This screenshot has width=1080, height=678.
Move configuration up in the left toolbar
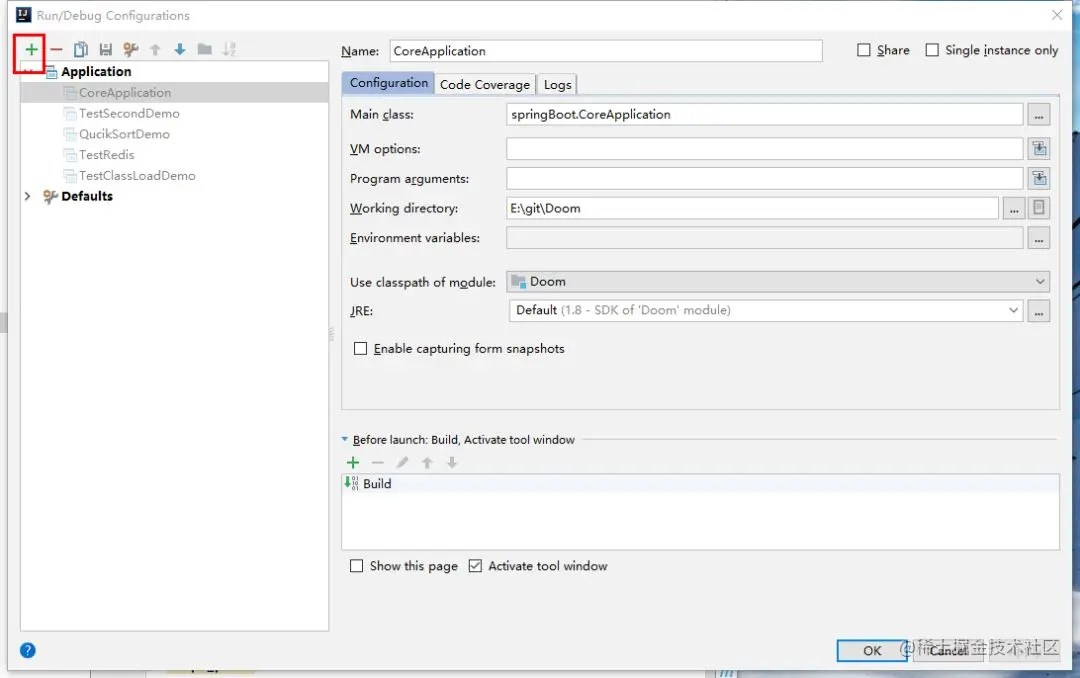coord(155,49)
